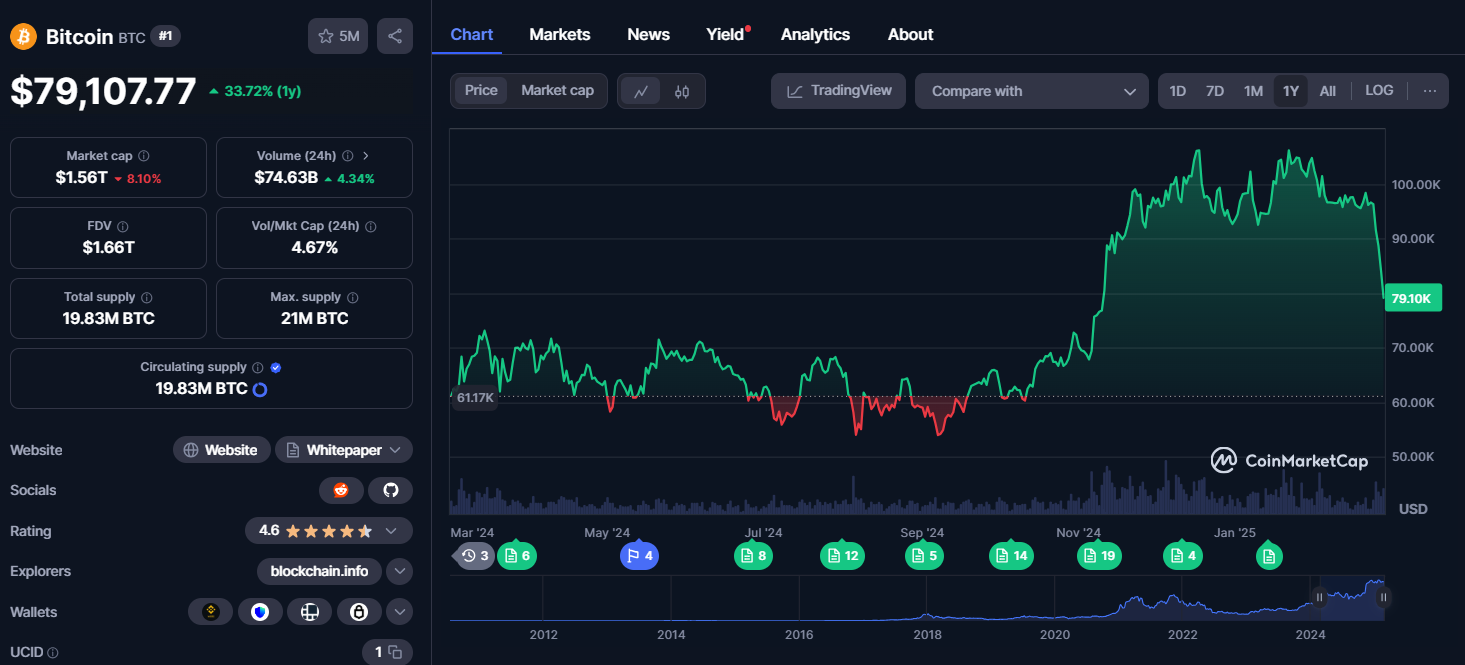The width and height of the screenshot is (1465, 665).
Task: Open the blockchain.info explorer link
Action: click(320, 571)
